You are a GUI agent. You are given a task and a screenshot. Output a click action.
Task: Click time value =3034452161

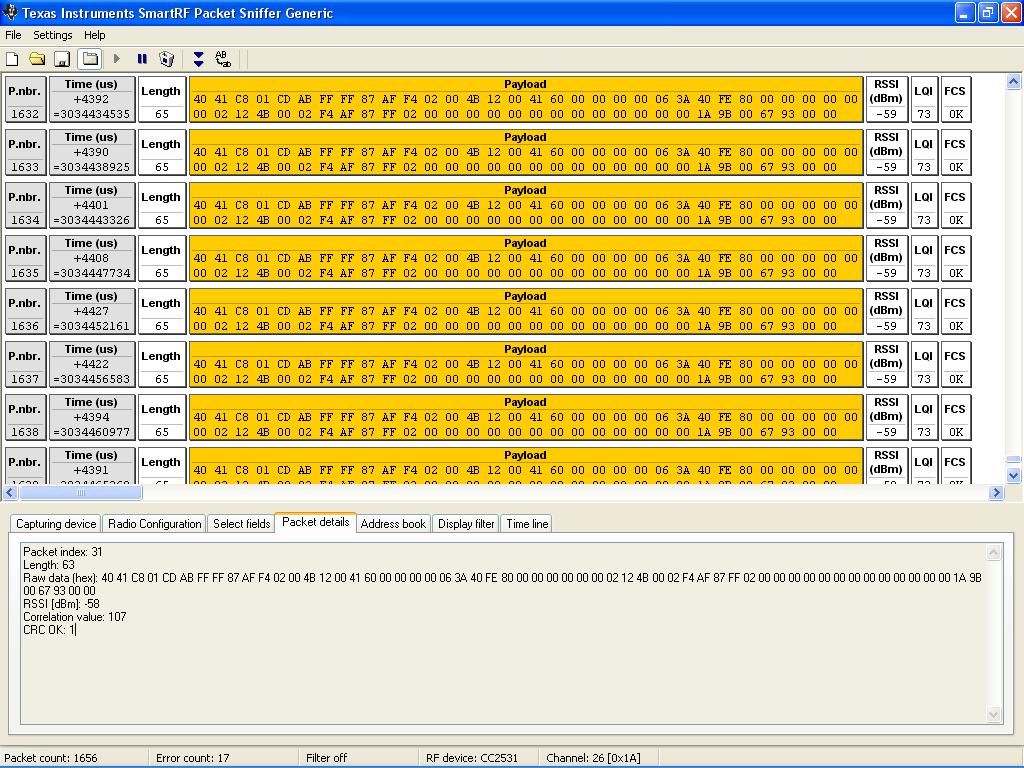click(x=91, y=326)
